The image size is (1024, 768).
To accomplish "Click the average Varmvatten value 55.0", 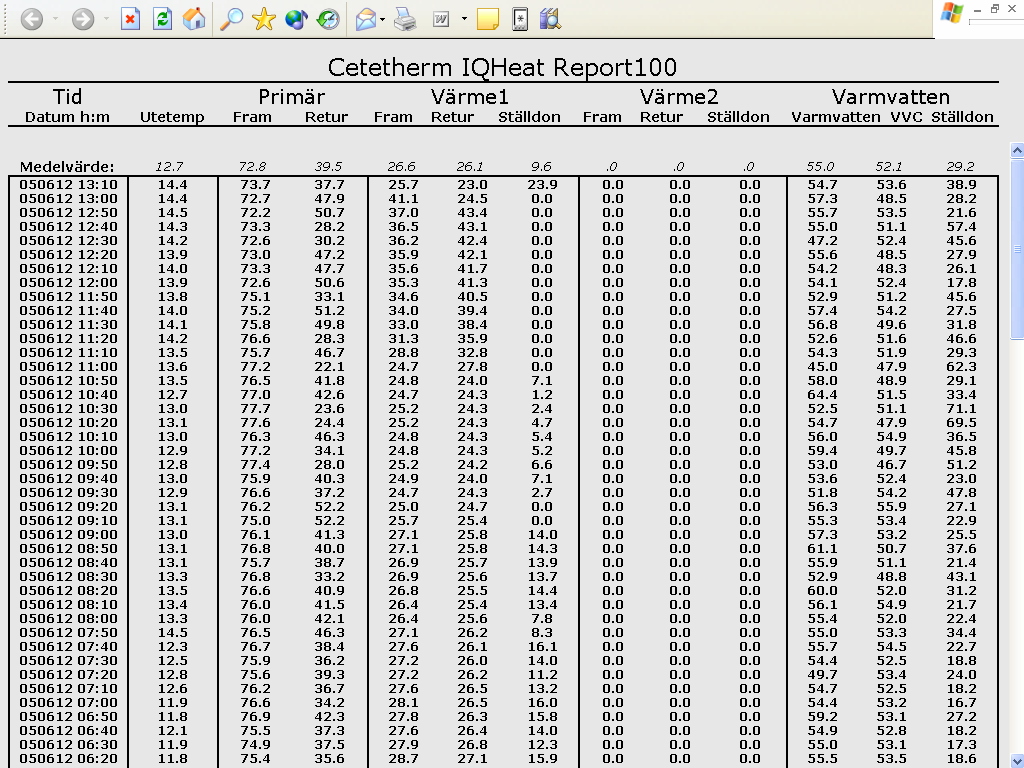I will (x=820, y=167).
